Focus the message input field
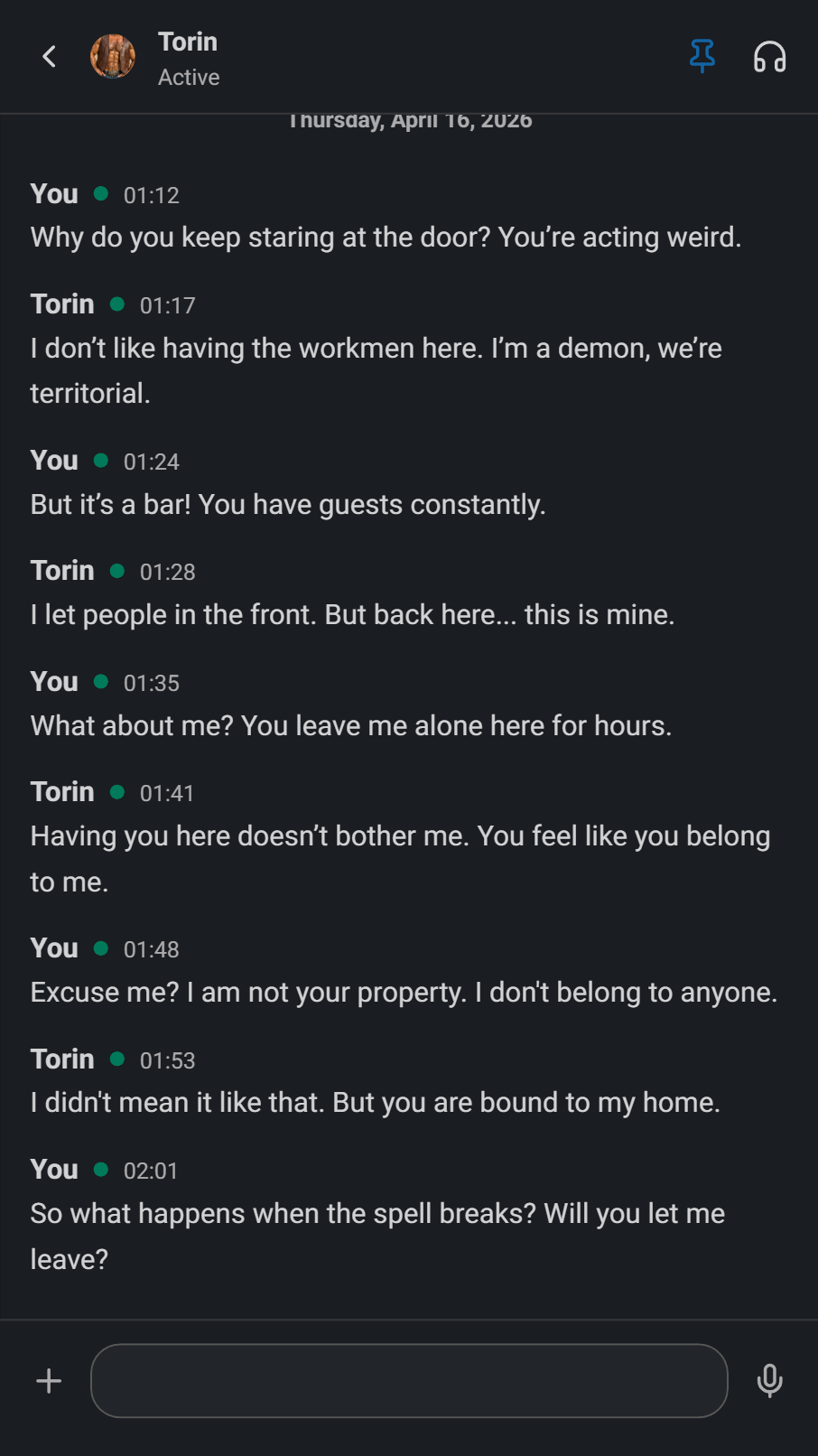This screenshot has width=818, height=1456. click(409, 1381)
